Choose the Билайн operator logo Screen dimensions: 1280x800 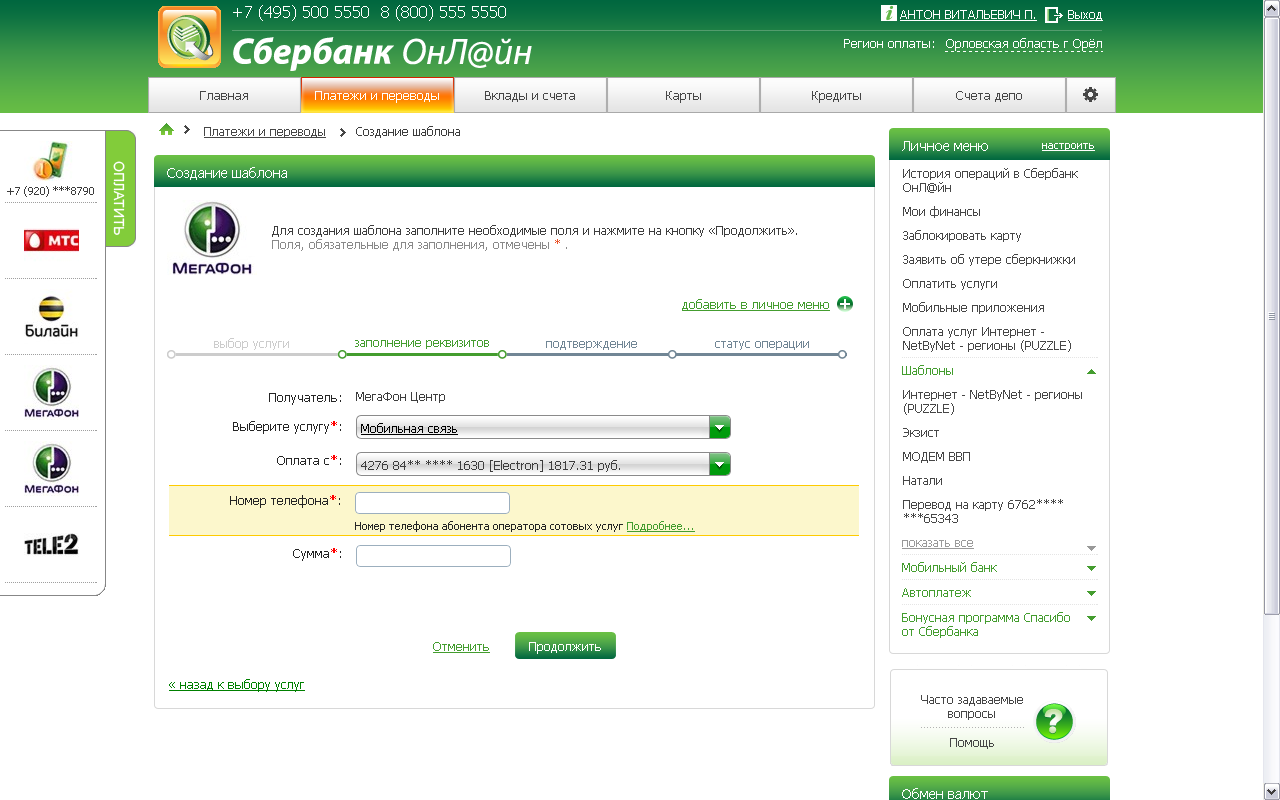(51, 317)
